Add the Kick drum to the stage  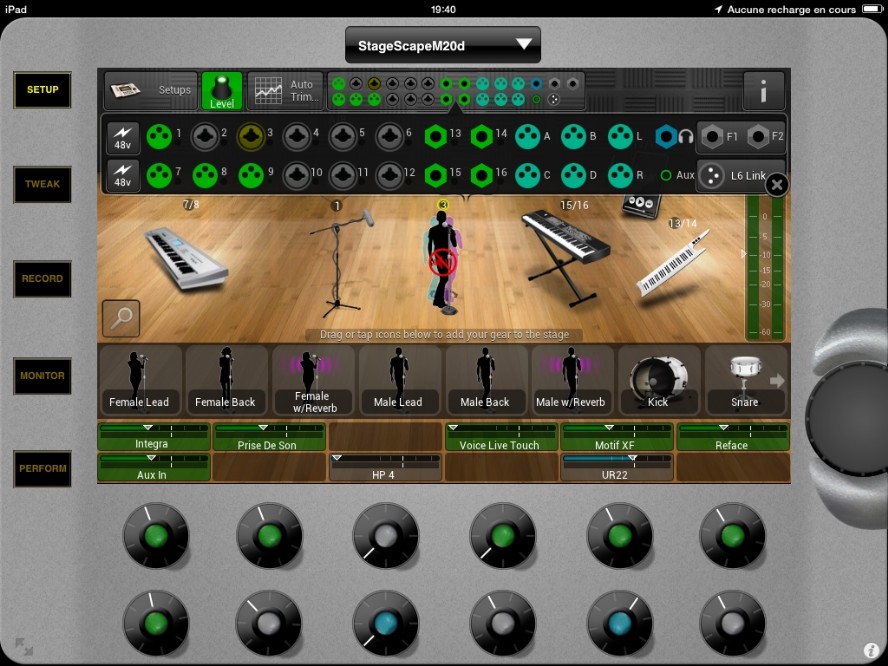657,380
